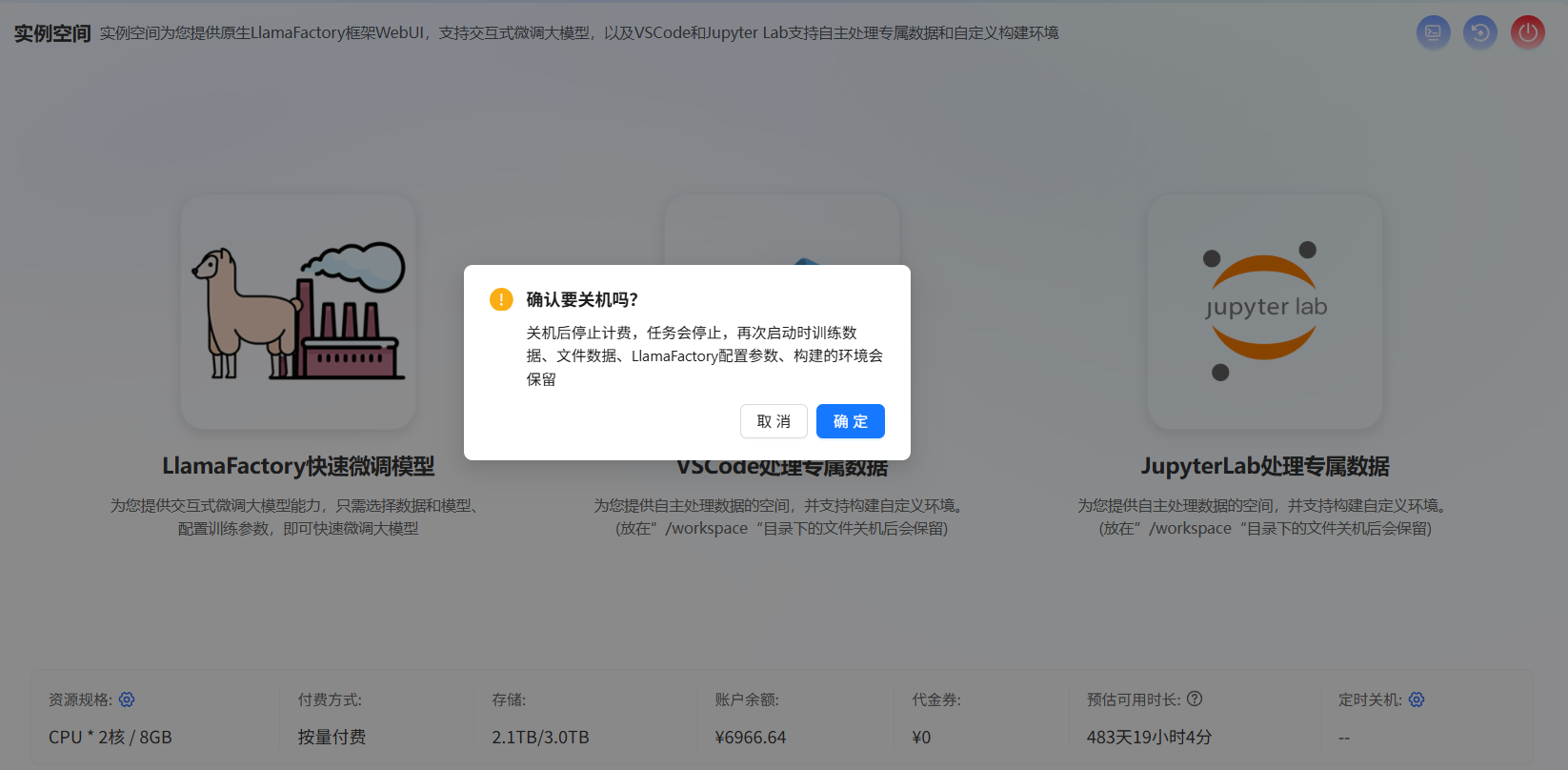Click the 存储 label

pos(509,699)
